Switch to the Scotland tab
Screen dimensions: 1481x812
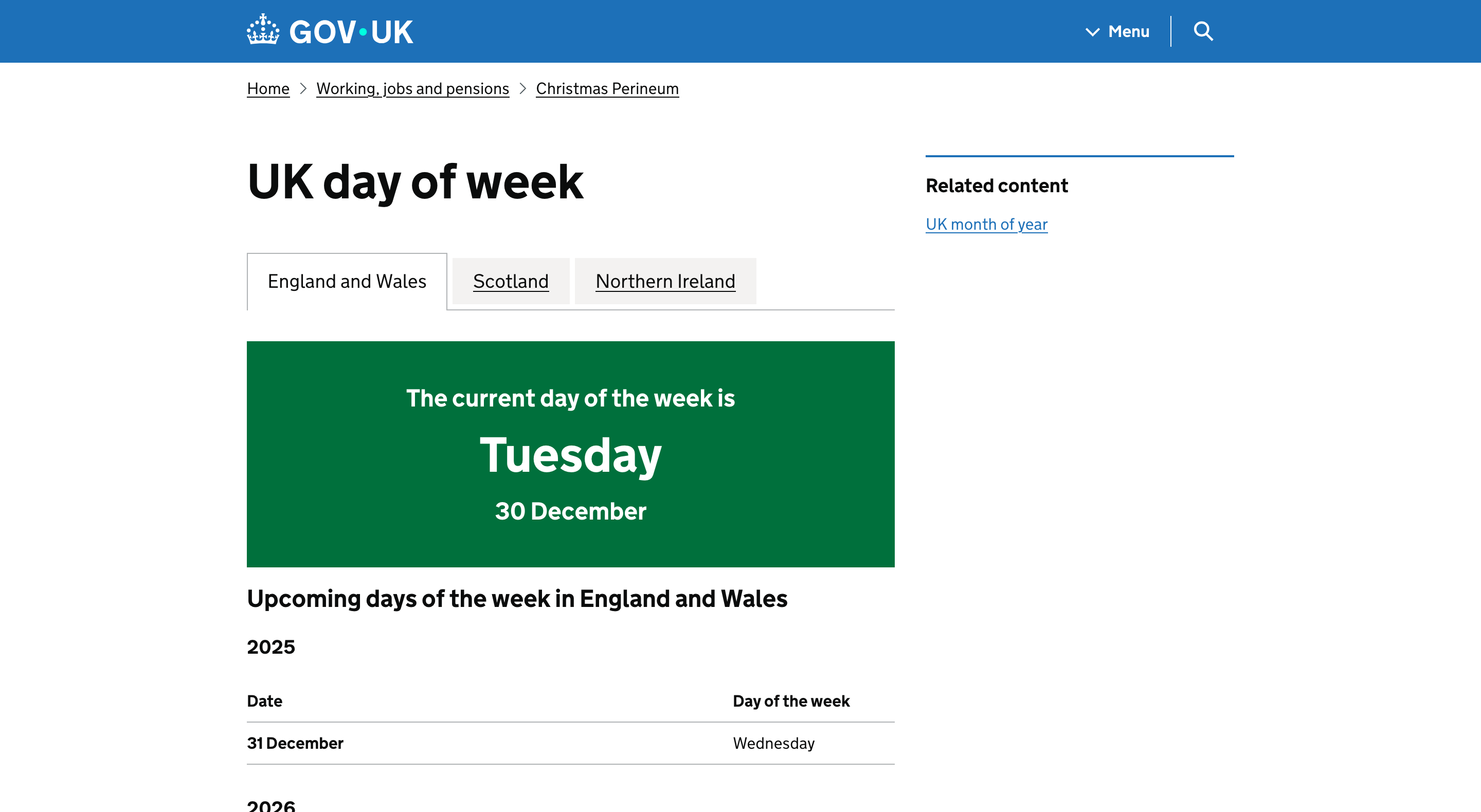(511, 282)
